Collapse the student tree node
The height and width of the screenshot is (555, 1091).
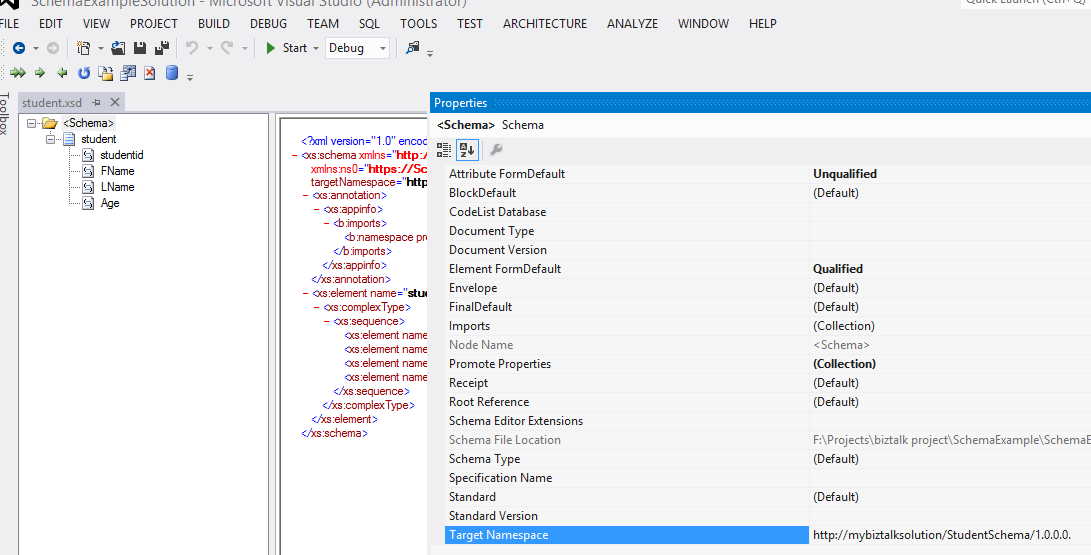(50, 139)
